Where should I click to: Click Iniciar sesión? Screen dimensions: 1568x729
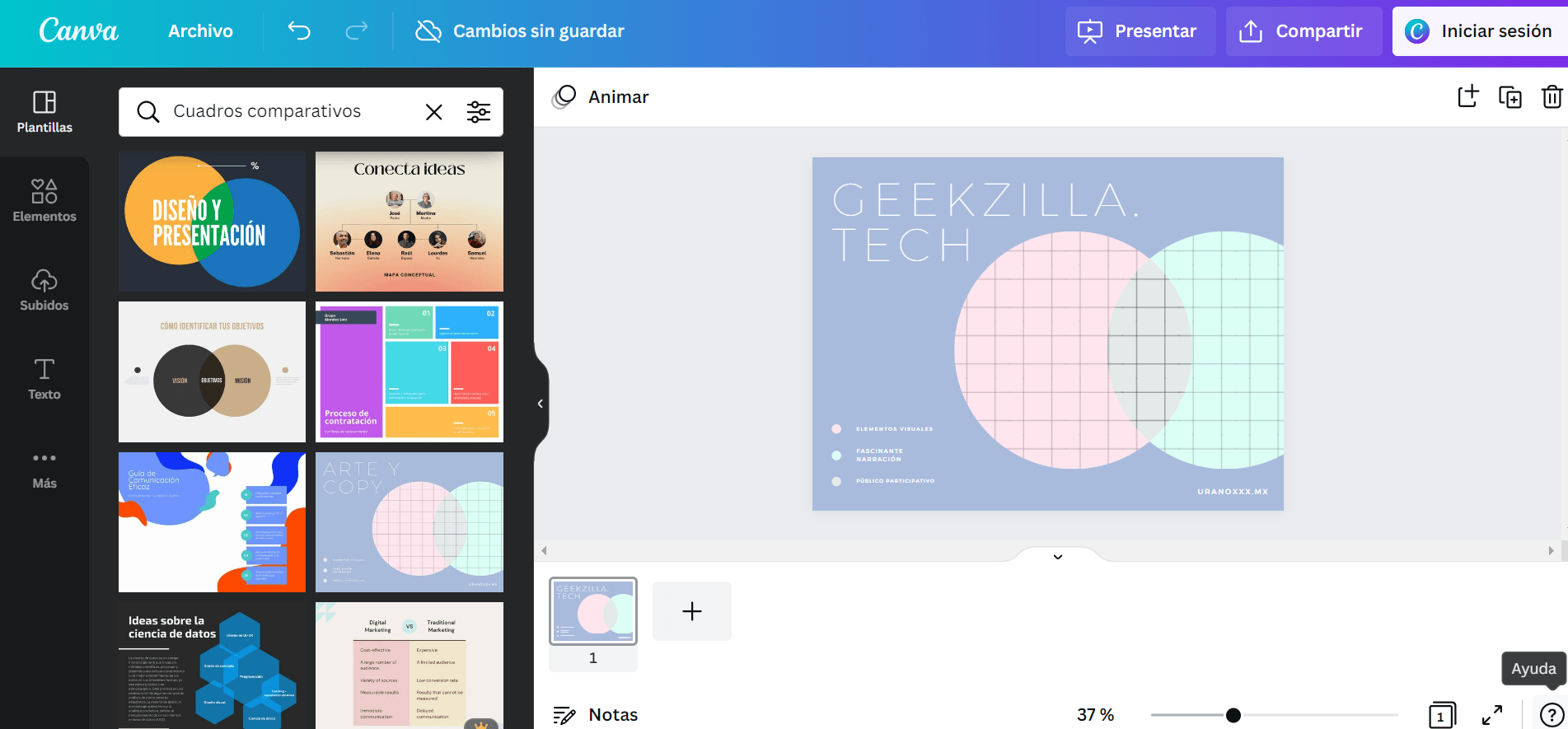1479,31
